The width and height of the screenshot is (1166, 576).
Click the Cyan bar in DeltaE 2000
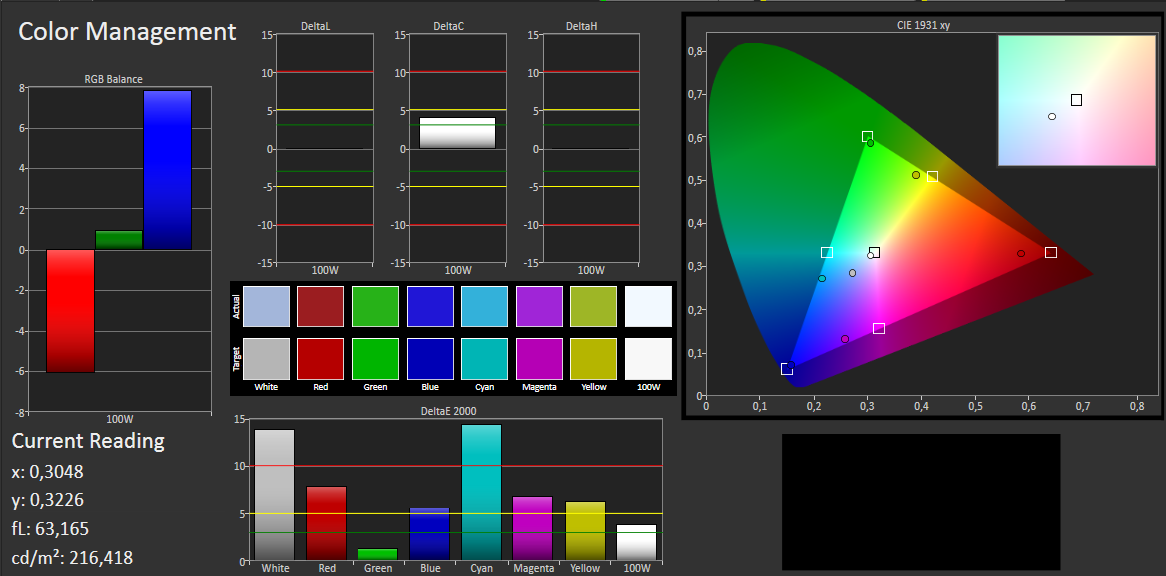482,493
